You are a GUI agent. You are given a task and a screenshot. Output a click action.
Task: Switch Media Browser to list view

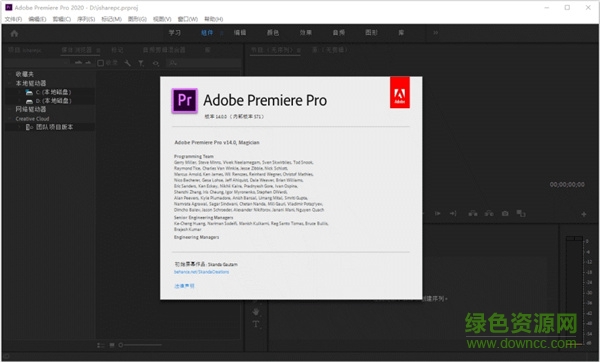point(101,345)
